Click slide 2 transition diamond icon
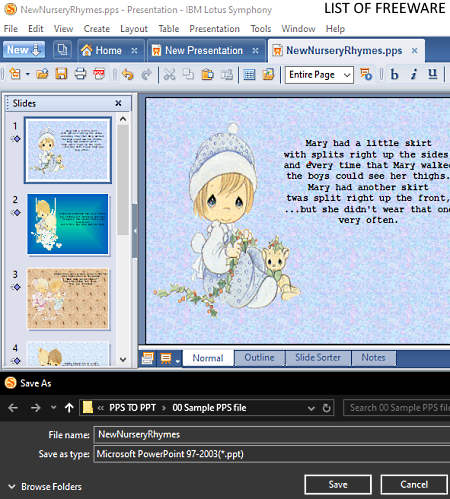The height and width of the screenshot is (499, 450). 16,212
